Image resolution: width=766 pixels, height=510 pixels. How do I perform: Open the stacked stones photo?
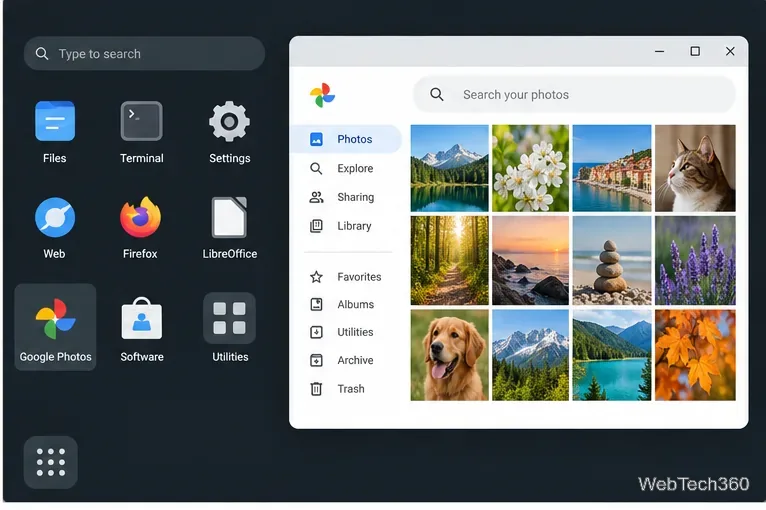pyautogui.click(x=612, y=260)
